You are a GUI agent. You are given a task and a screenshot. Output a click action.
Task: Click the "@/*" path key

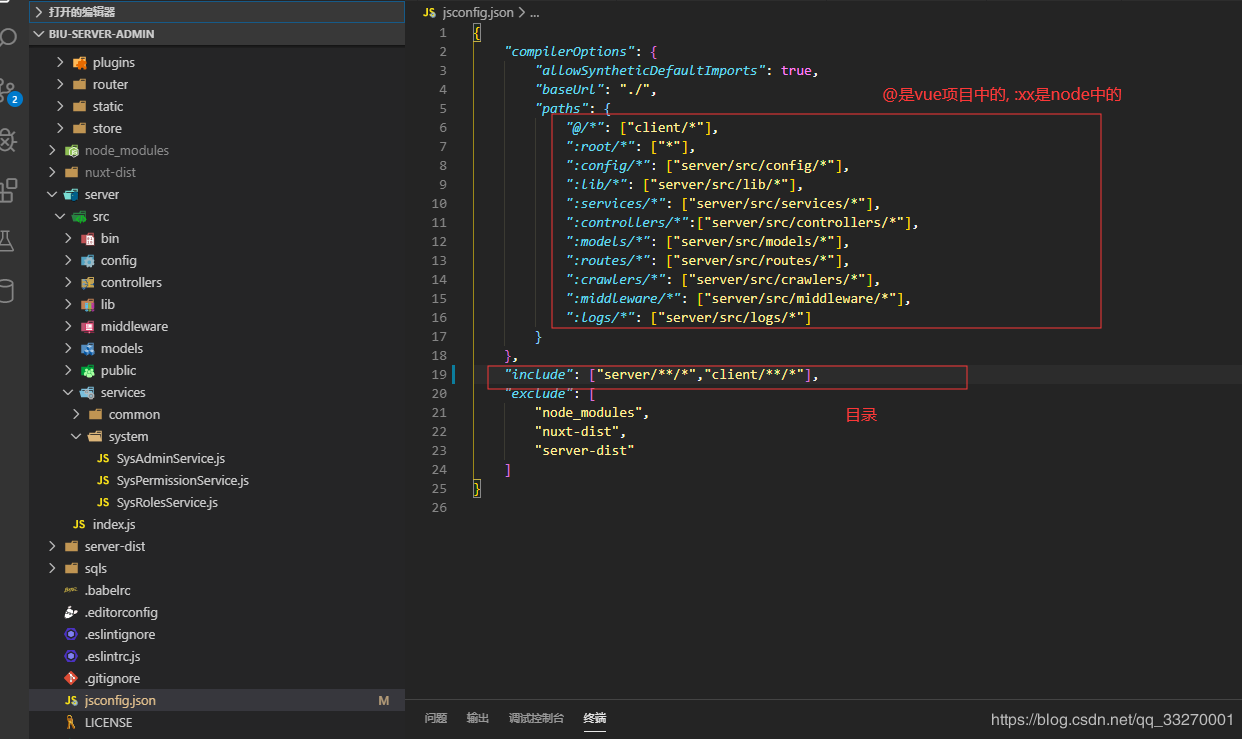point(585,127)
